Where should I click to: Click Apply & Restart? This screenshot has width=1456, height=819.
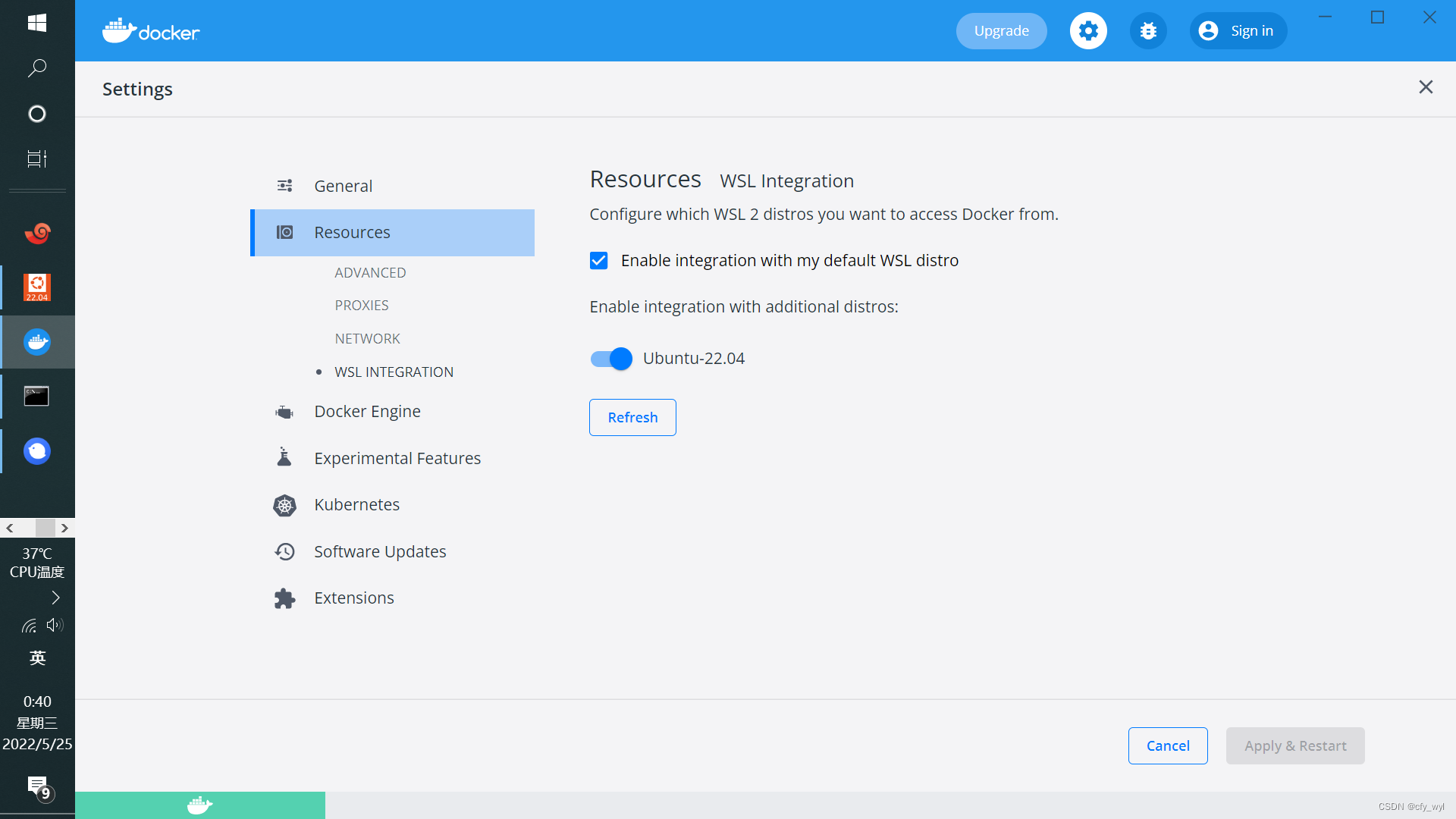pos(1294,745)
